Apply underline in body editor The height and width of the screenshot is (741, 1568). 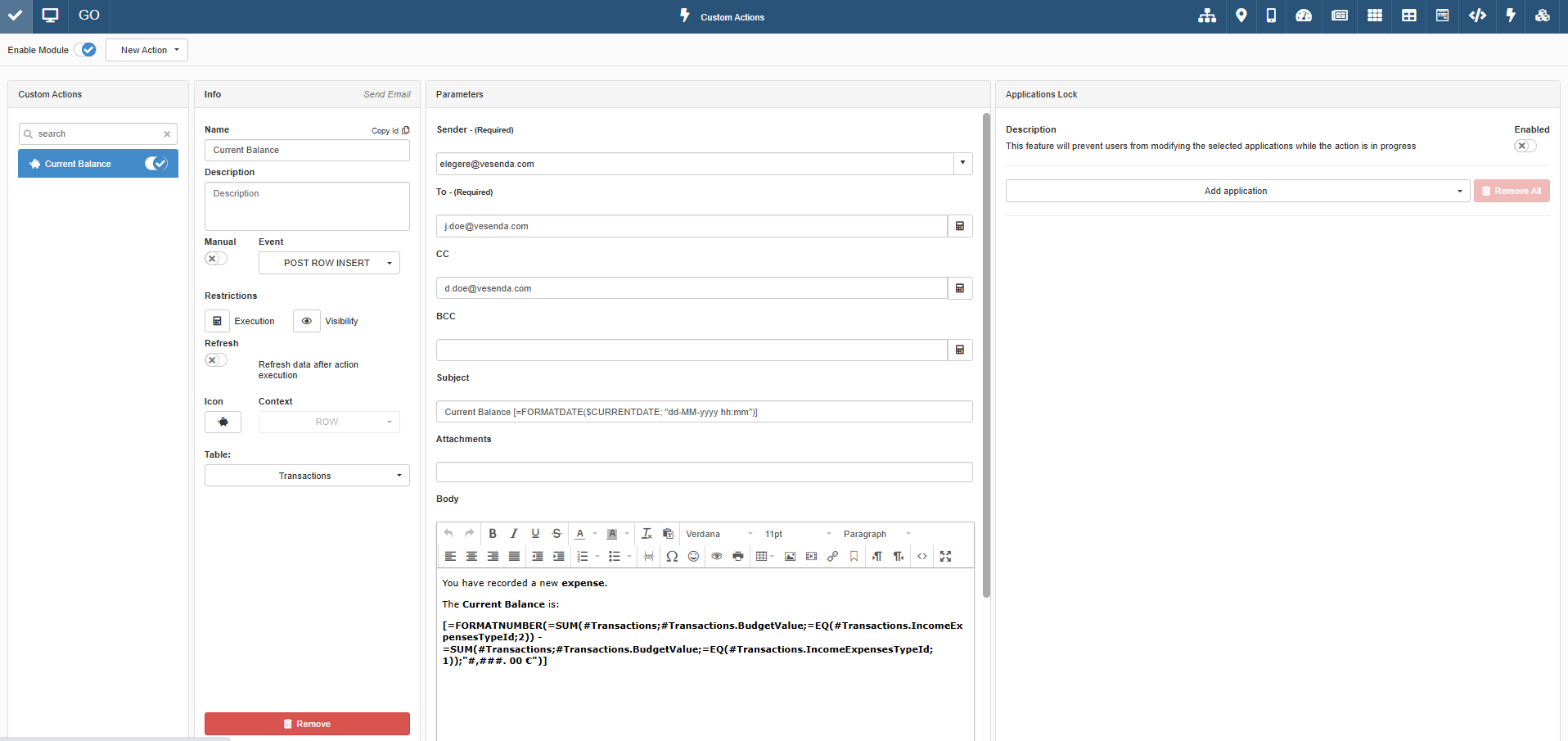(x=535, y=534)
